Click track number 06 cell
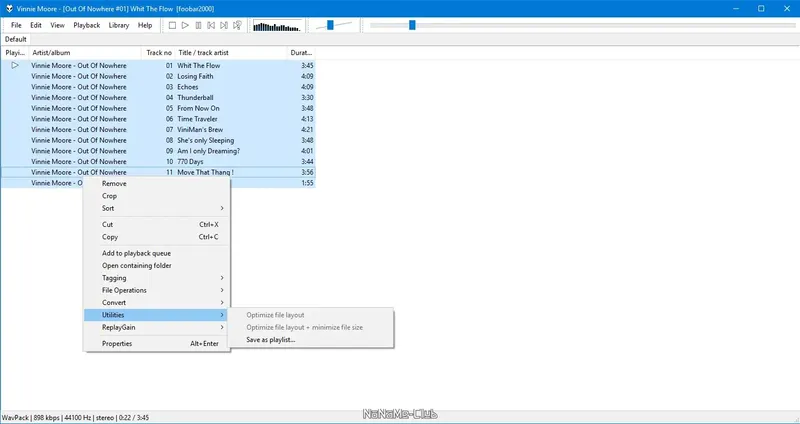 click(x=169, y=119)
